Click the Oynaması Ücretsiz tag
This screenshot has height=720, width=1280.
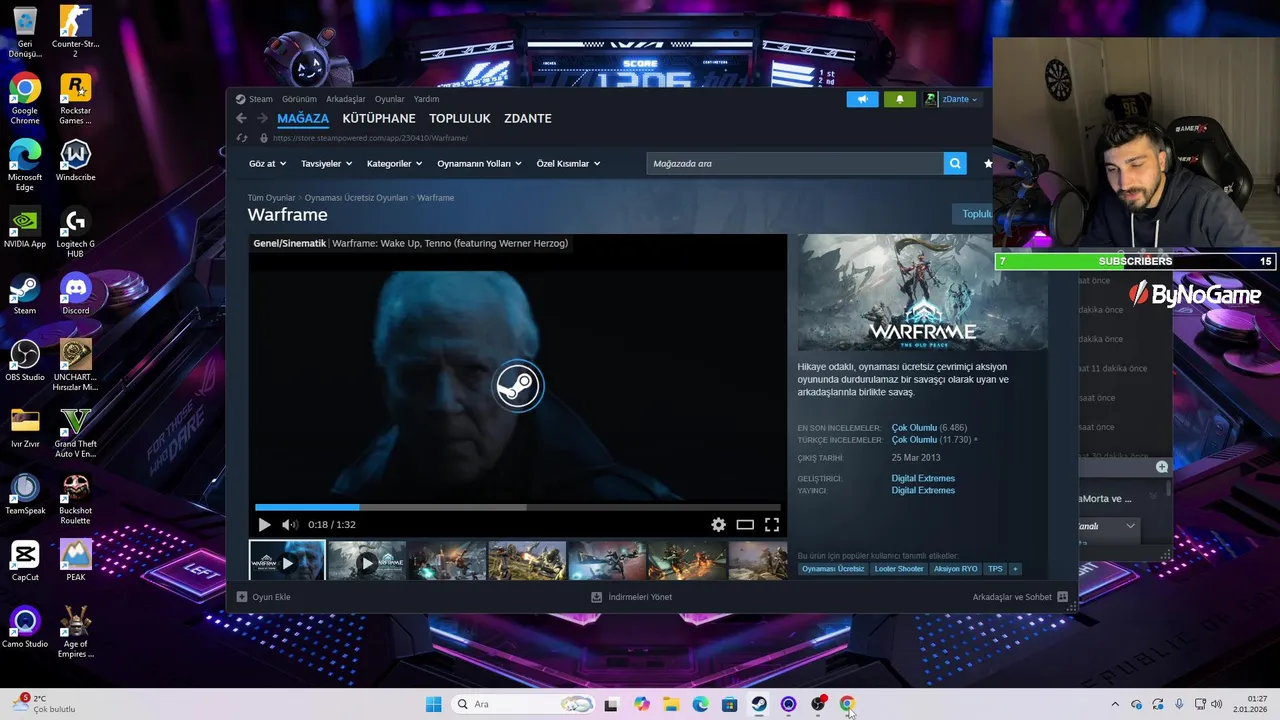[833, 569]
